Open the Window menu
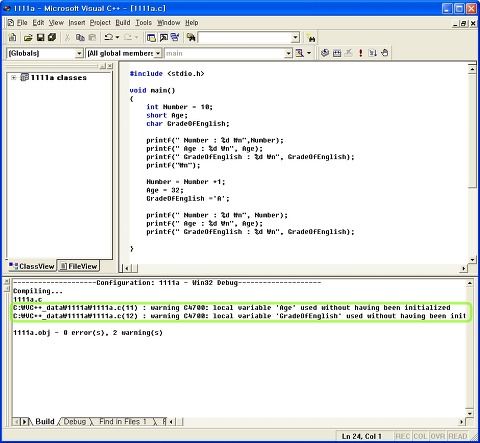Viewport: 480px width, 443px height. pos(169,23)
